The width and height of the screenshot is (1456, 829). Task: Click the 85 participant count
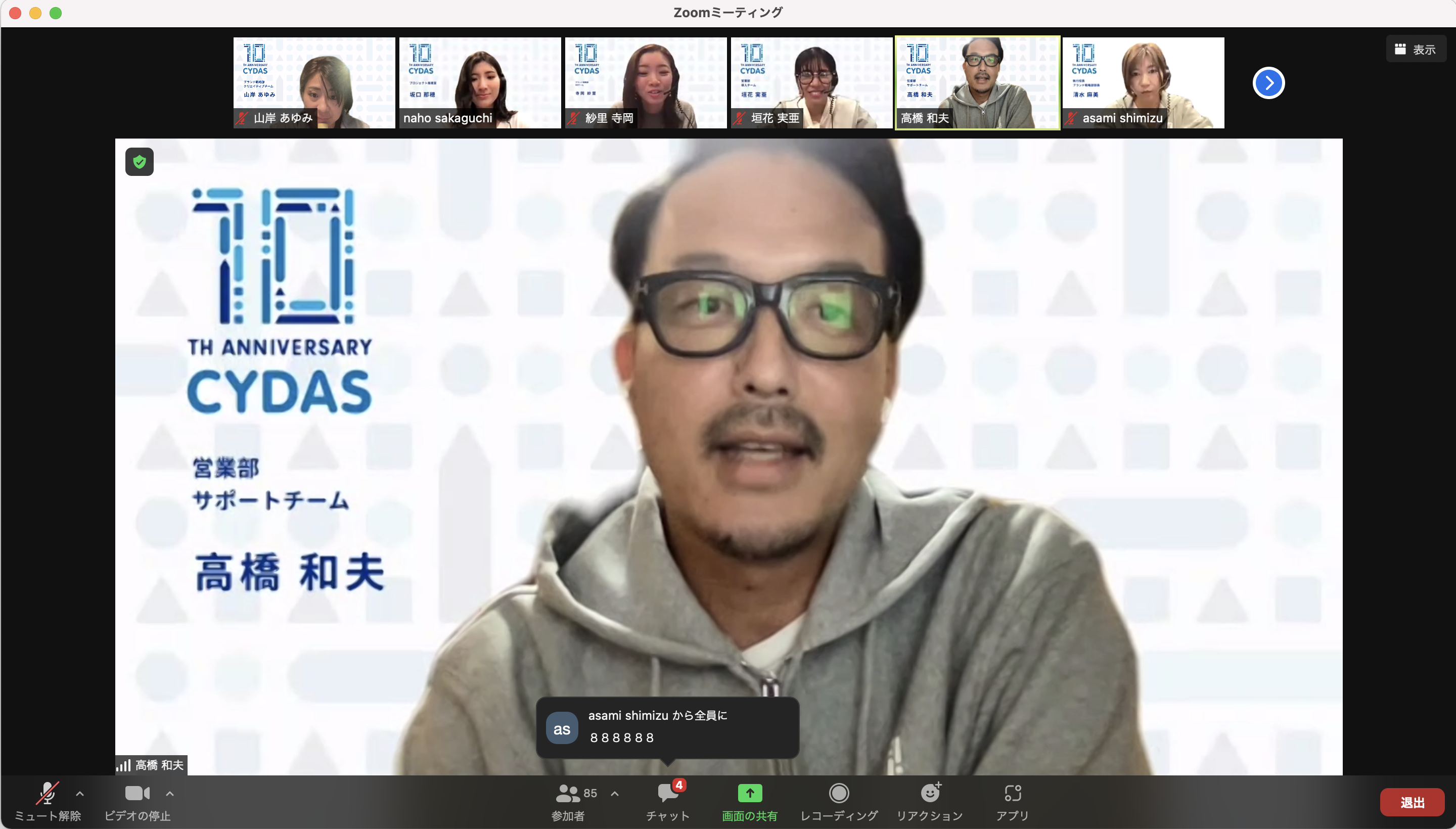tap(590, 793)
